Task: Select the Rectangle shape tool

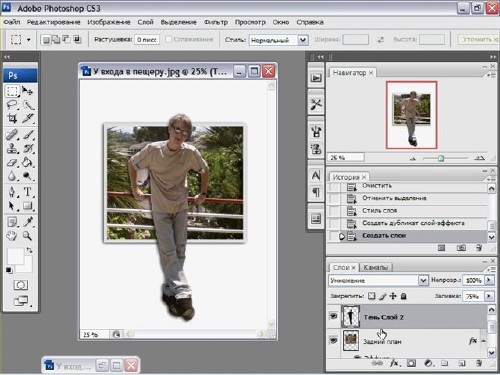Action: point(28,206)
